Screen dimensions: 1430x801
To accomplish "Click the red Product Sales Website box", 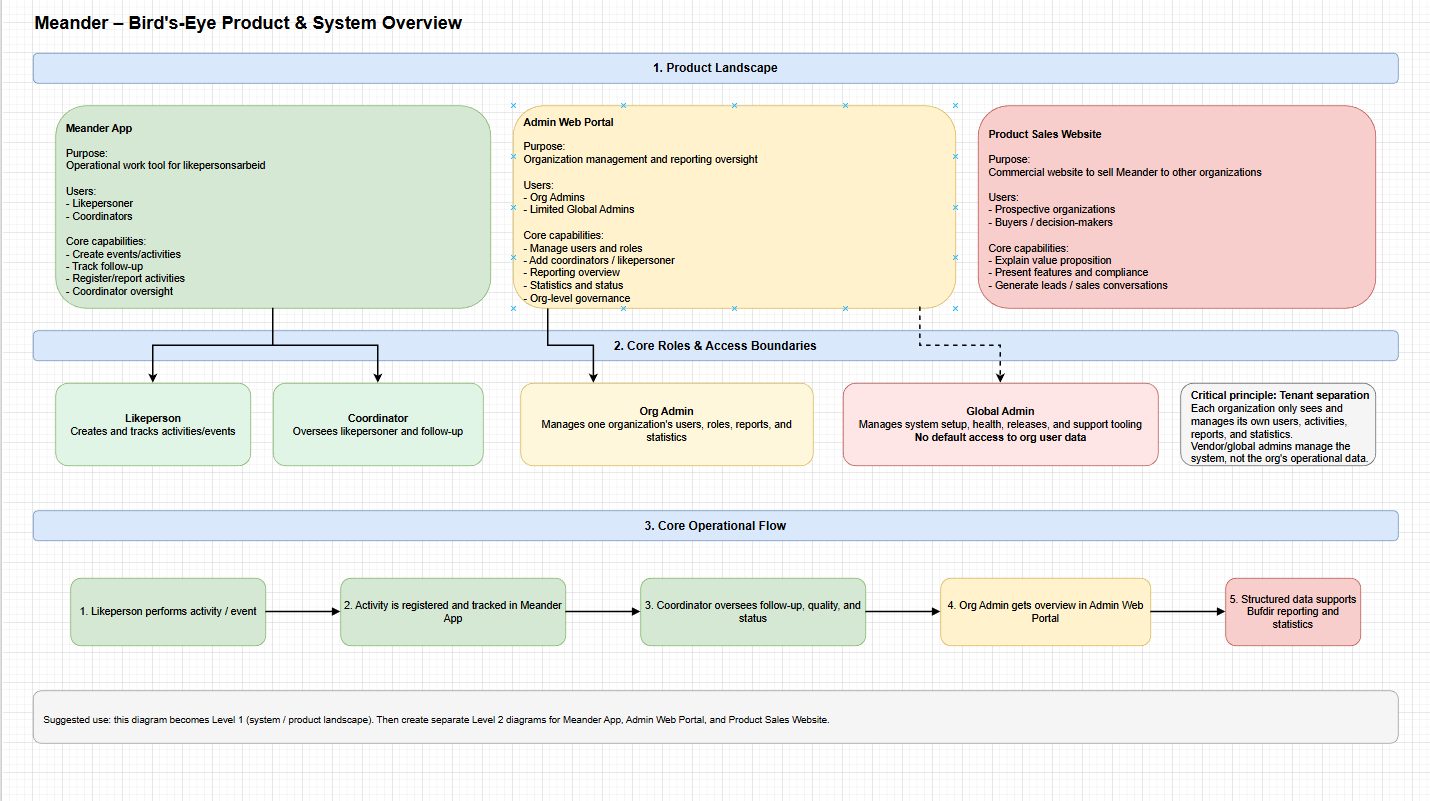I will click(x=1177, y=207).
